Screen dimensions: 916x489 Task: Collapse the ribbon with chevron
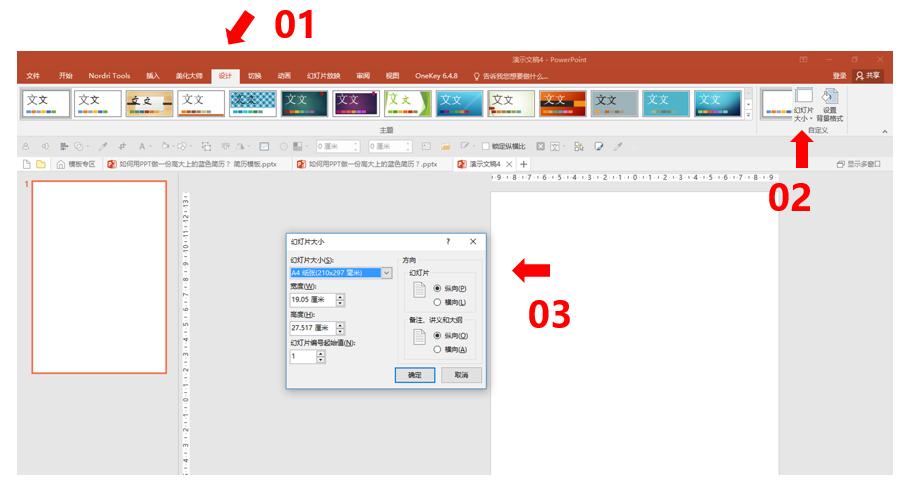click(884, 132)
